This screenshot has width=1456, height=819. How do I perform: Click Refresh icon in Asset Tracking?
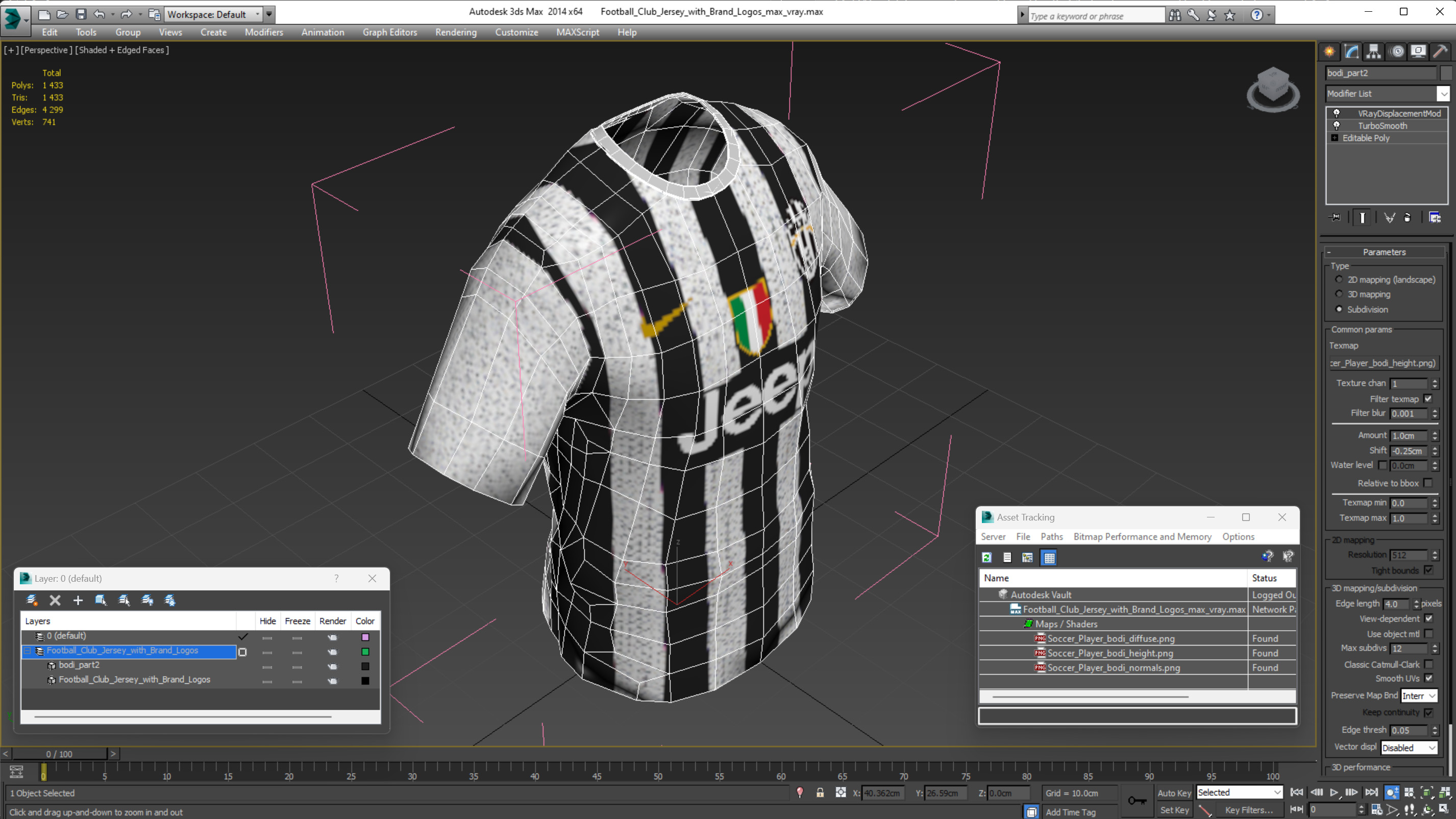click(x=987, y=557)
